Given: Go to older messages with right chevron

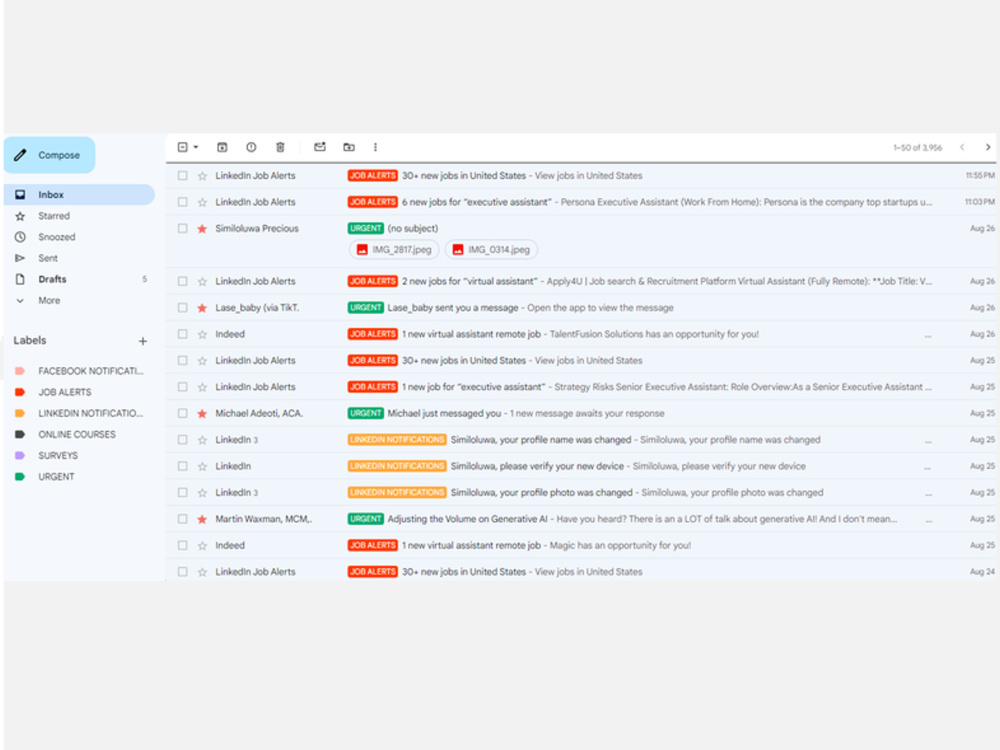Looking at the screenshot, I should (988, 147).
